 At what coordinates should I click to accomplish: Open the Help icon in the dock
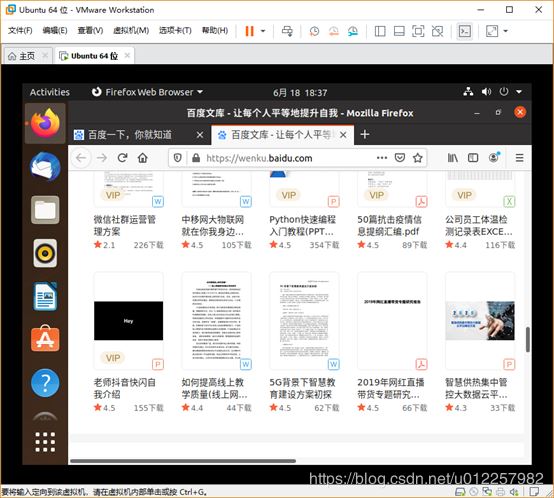[x=45, y=383]
